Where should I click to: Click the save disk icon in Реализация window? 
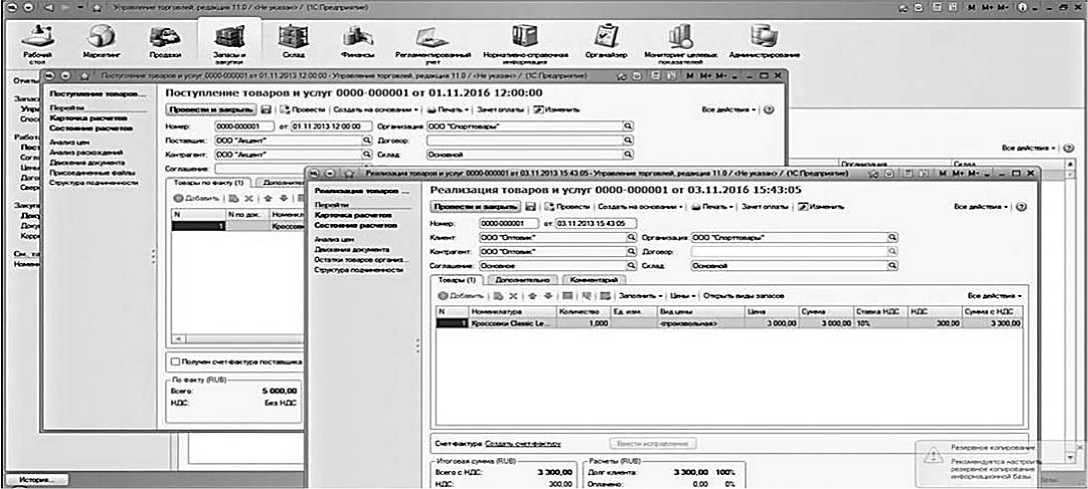pyautogui.click(x=531, y=207)
